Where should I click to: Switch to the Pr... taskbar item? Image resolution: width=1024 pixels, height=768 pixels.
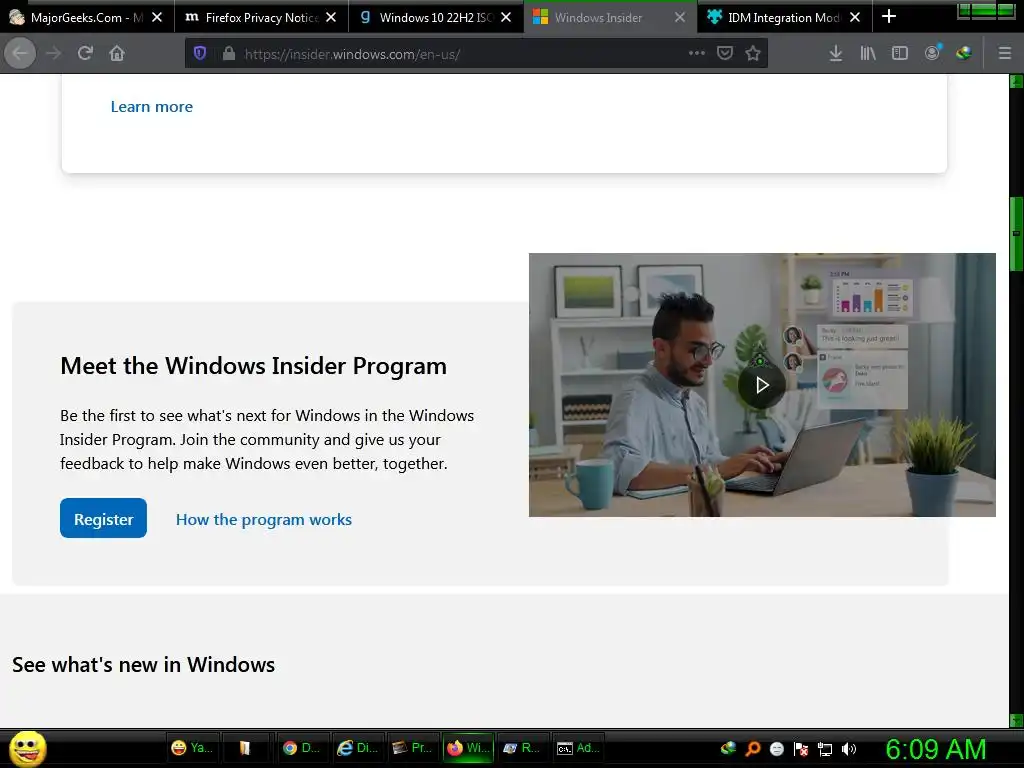tap(413, 748)
